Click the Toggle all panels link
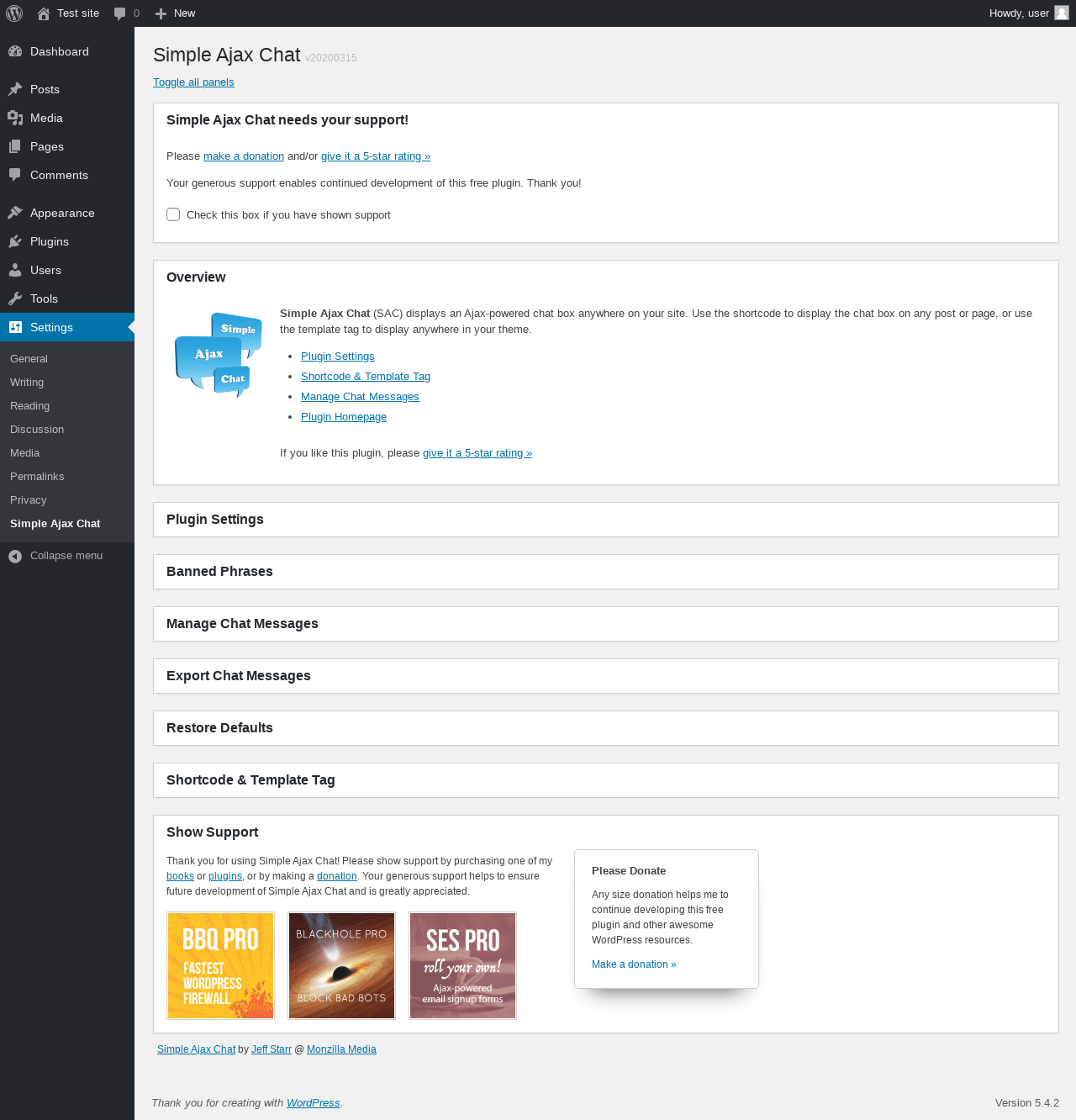 click(193, 82)
